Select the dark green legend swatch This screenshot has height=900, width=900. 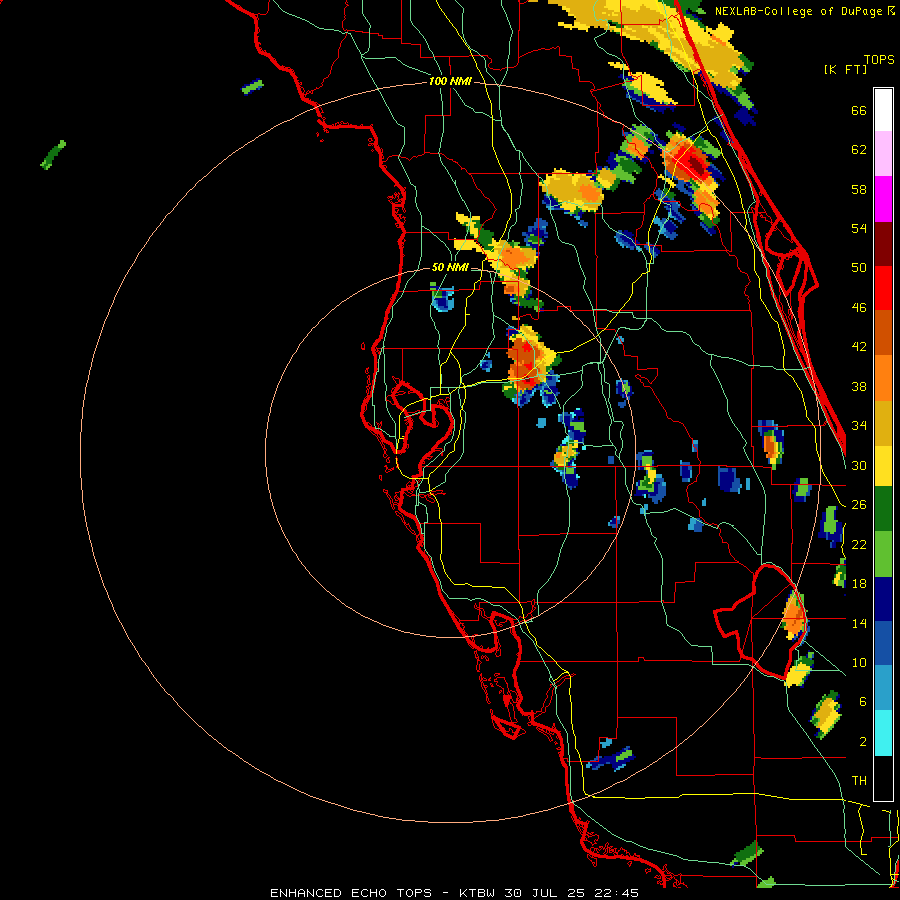[883, 509]
